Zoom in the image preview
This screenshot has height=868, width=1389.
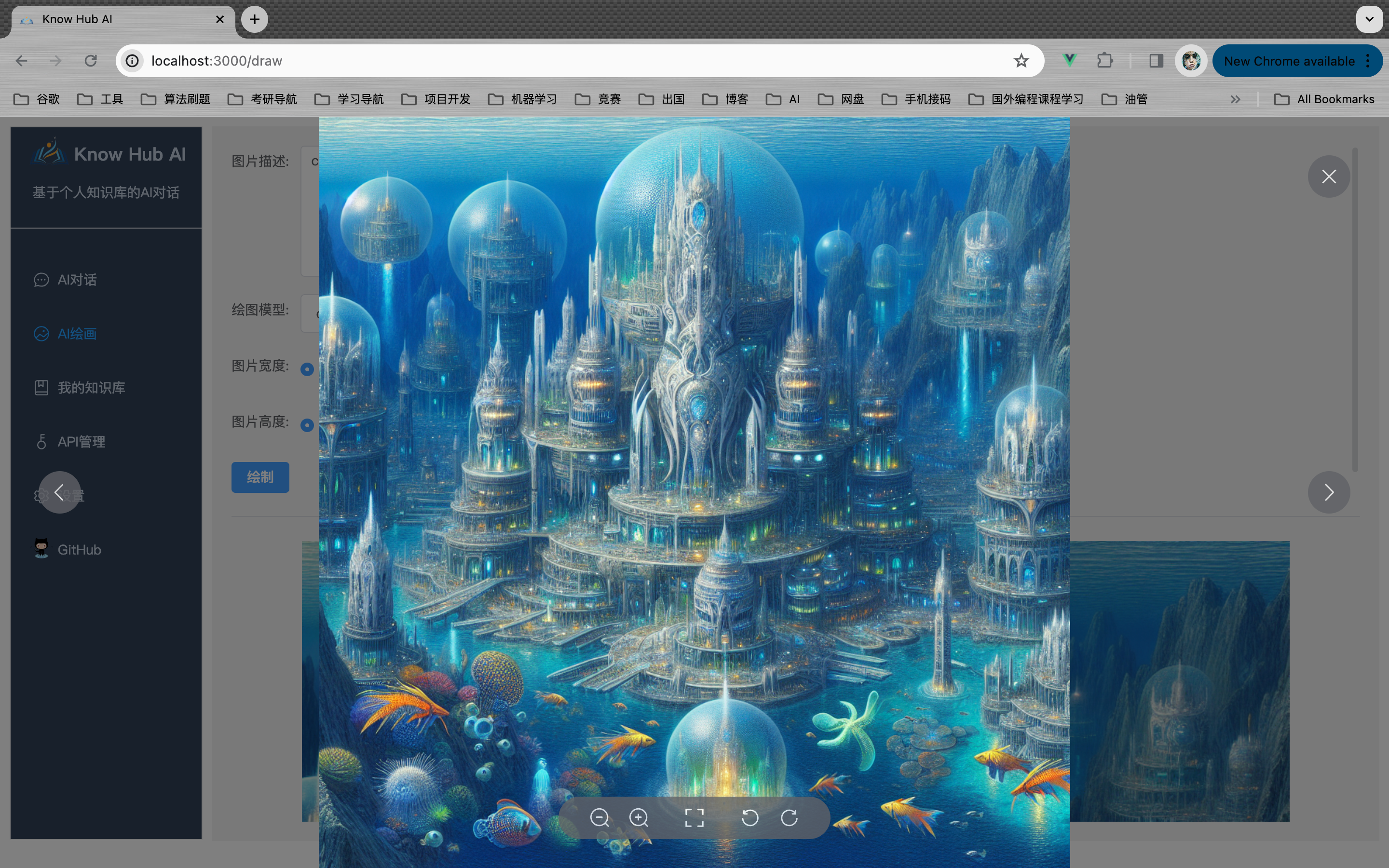pyautogui.click(x=638, y=817)
